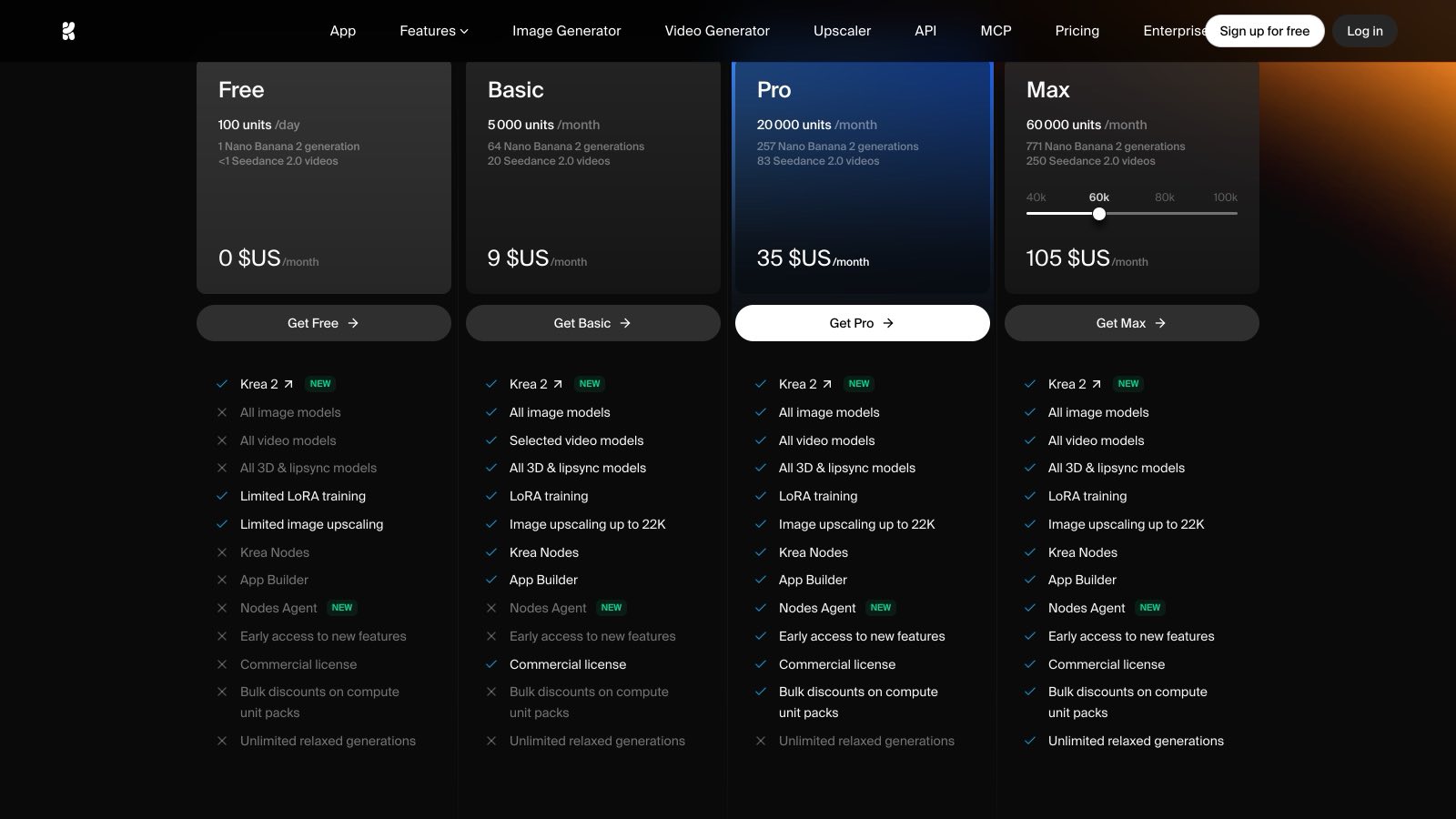Click the NEW badge beside Krea 2 in Pro plan
Viewport: 1456px width, 819px height.
point(859,384)
